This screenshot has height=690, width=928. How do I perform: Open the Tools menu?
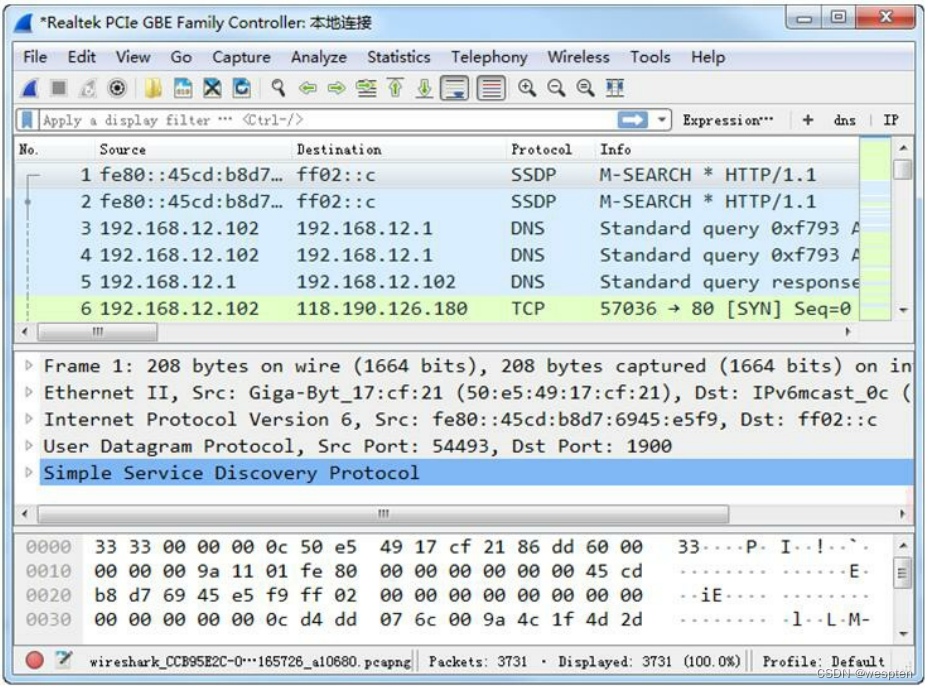pyautogui.click(x=650, y=57)
